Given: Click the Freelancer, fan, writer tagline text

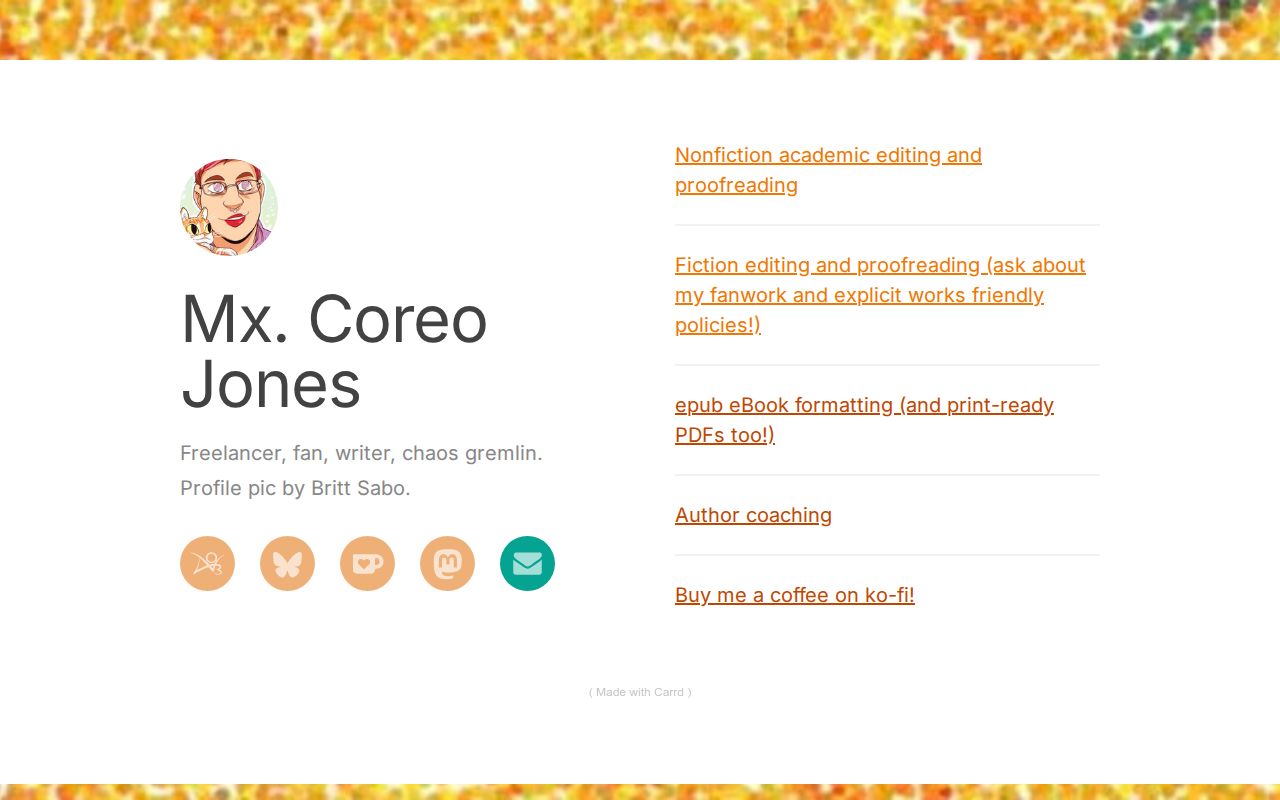Looking at the screenshot, I should point(361,453).
